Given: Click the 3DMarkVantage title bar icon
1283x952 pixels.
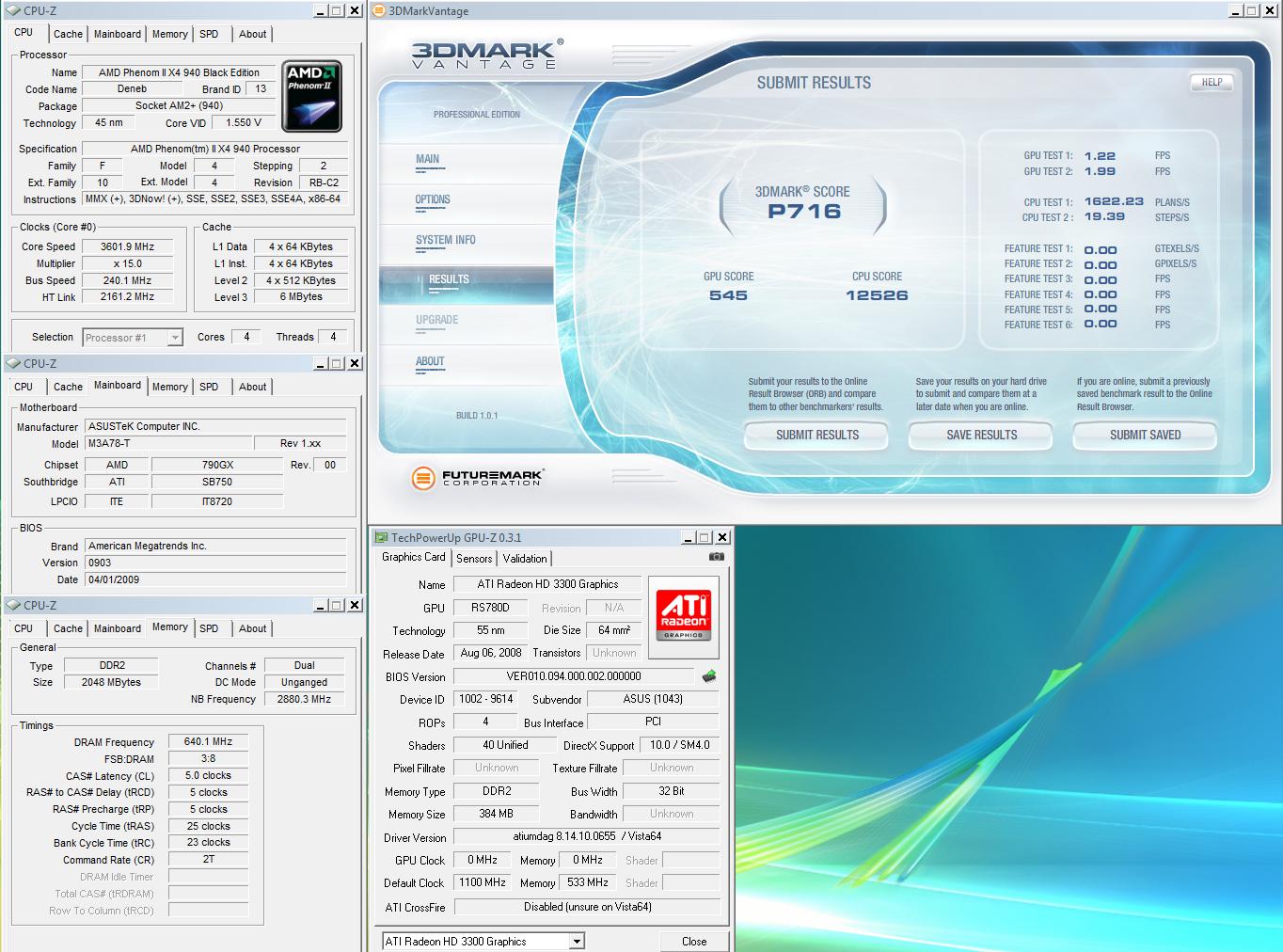Looking at the screenshot, I should (379, 11).
